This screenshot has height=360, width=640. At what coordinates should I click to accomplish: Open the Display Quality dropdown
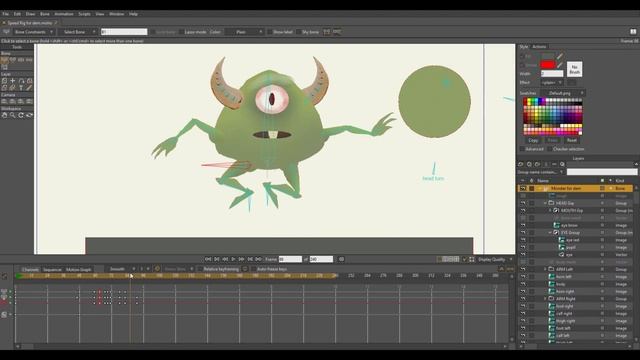click(495, 260)
